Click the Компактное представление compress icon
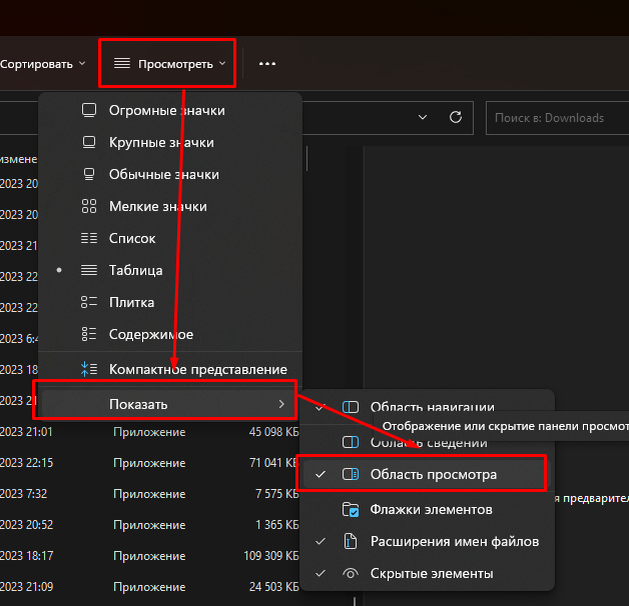Screen dimensions: 629x606 point(89,369)
